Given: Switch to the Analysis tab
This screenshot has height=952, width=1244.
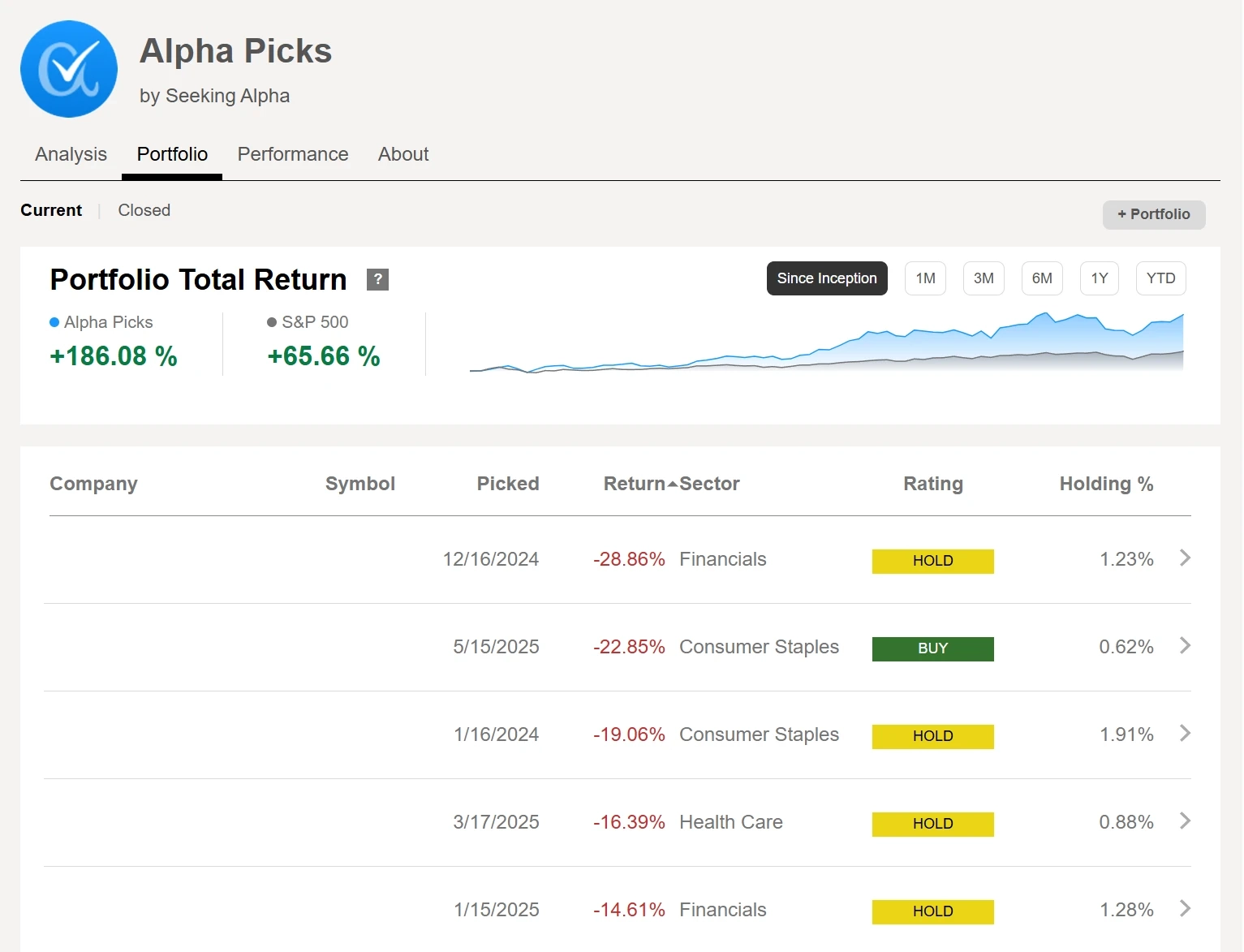Looking at the screenshot, I should click(71, 154).
